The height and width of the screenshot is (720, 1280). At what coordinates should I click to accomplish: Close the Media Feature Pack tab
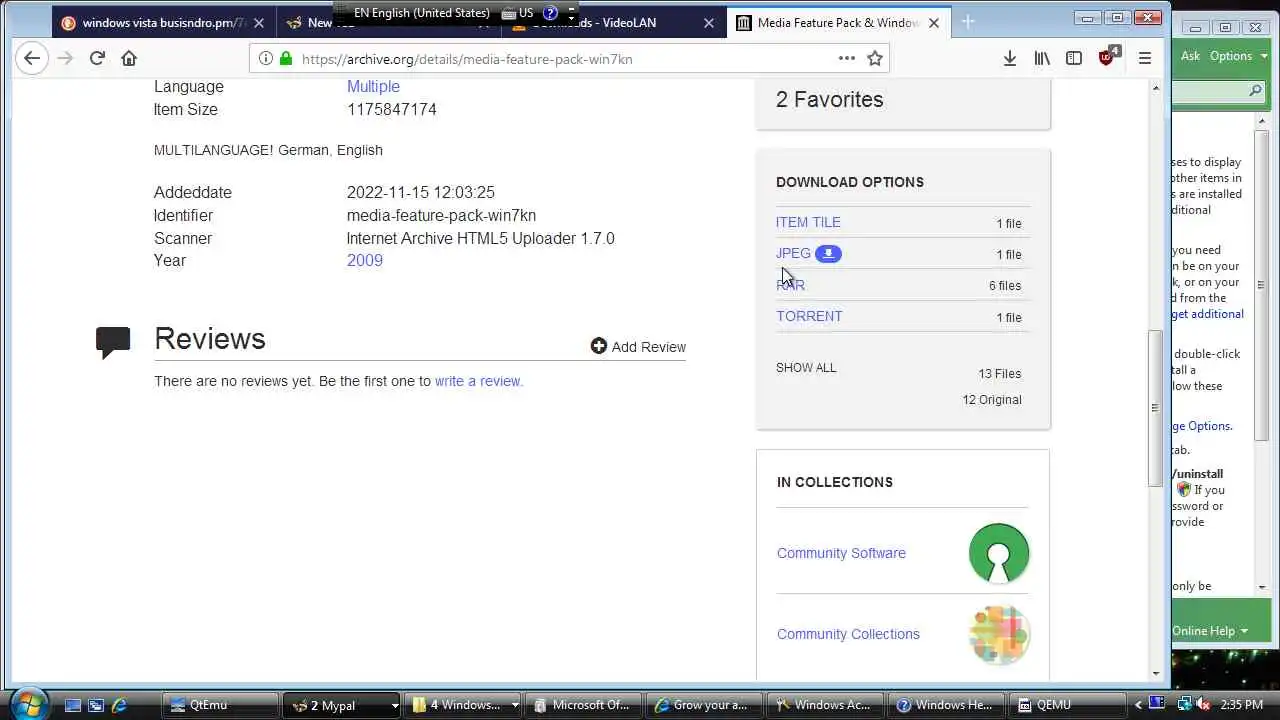[934, 23]
